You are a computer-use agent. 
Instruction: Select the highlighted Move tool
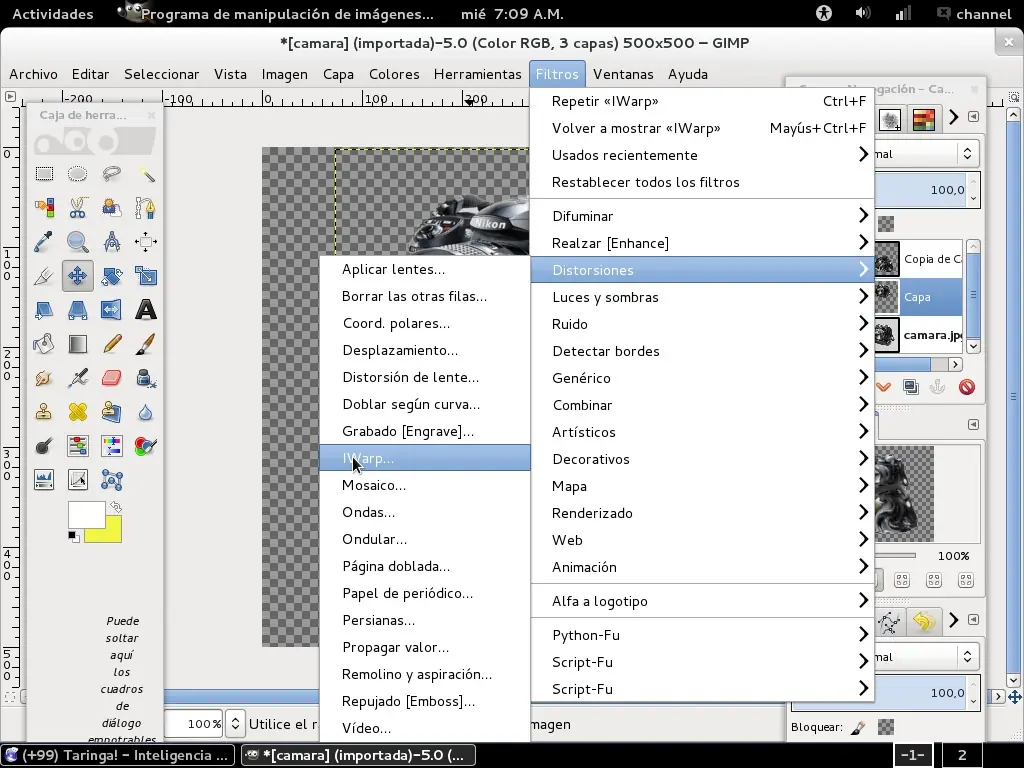tap(78, 276)
